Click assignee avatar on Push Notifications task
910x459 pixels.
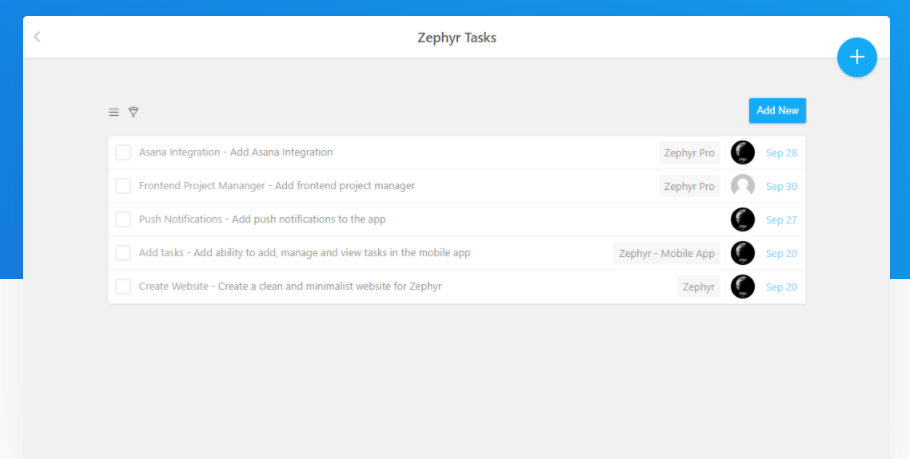coord(742,220)
